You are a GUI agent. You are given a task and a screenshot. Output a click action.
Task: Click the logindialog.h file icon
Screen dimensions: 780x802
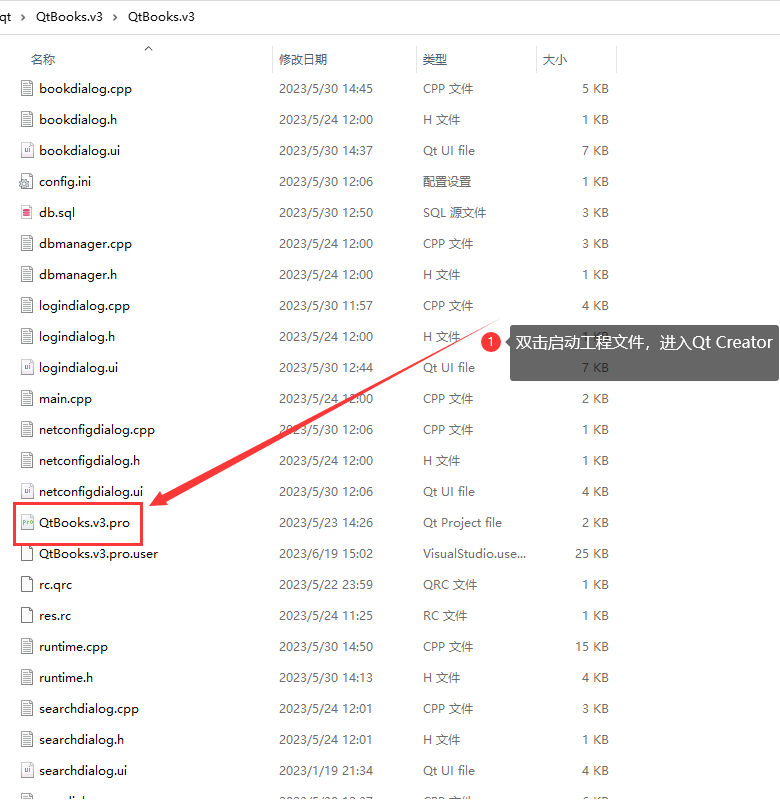[27, 337]
